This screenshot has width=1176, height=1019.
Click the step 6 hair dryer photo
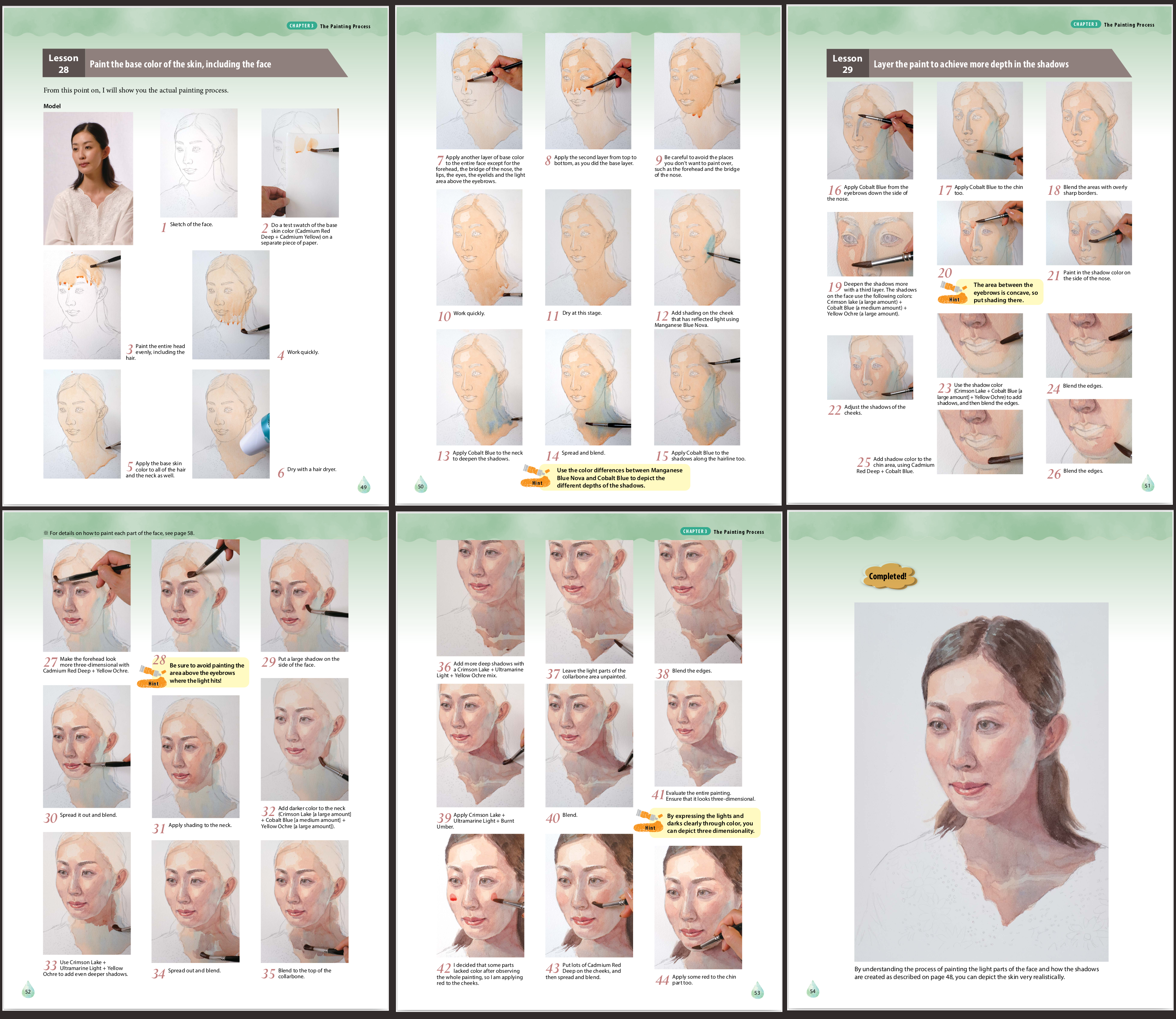coord(231,424)
